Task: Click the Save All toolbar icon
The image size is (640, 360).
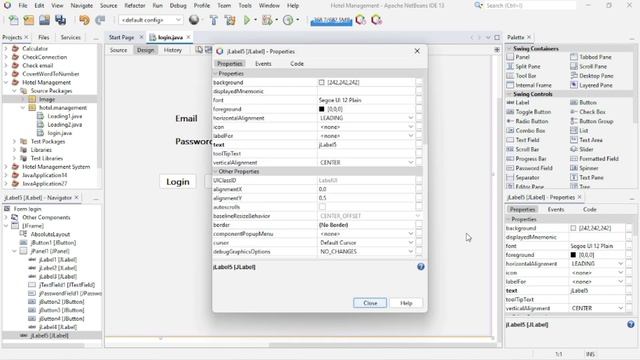Action: pos(60,20)
